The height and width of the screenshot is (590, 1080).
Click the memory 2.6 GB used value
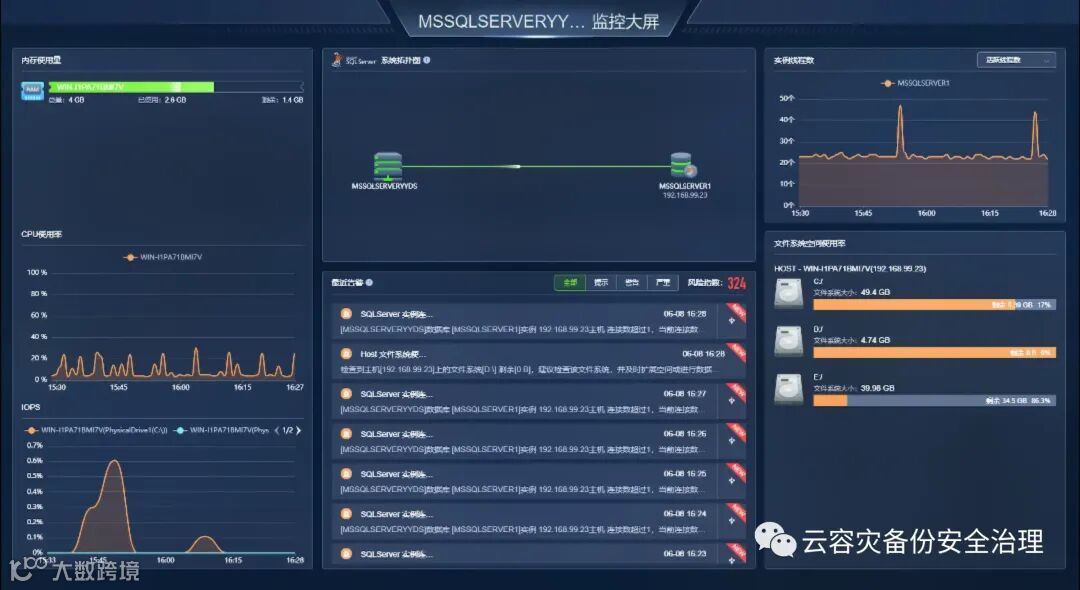click(175, 100)
